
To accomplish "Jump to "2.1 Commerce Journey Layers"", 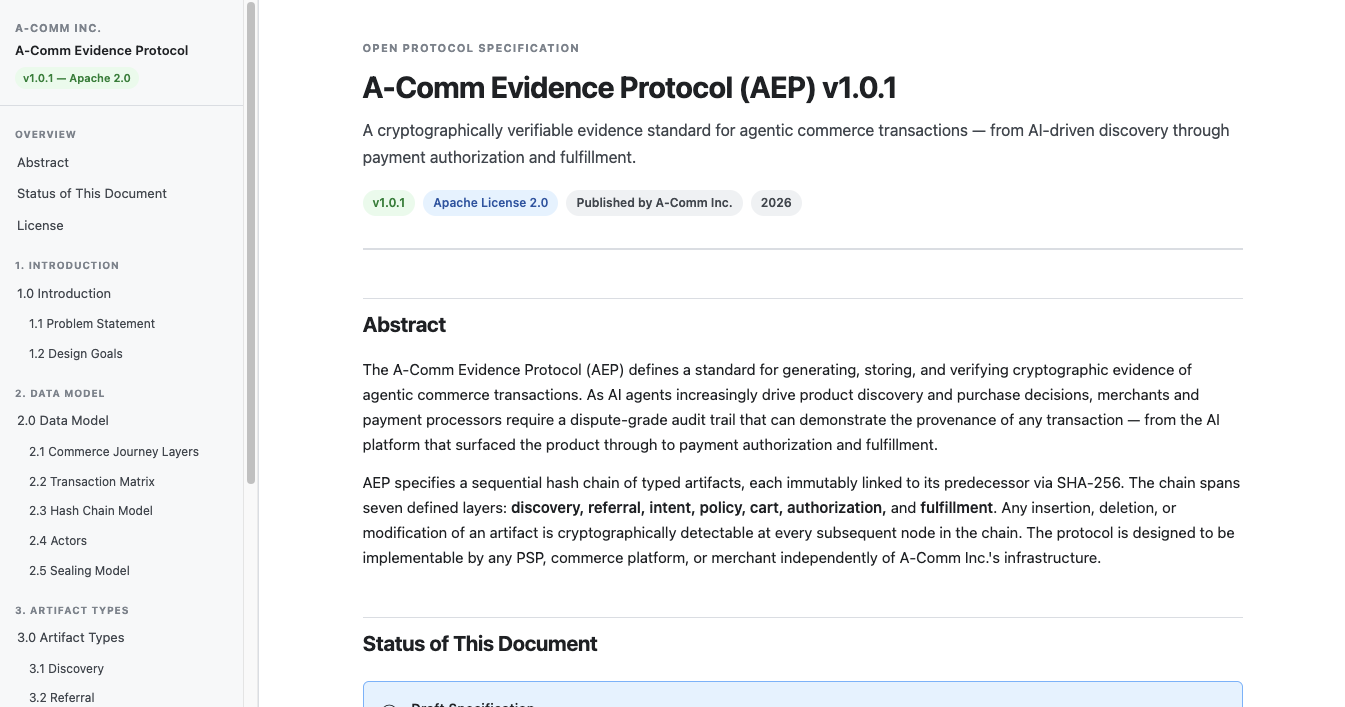I will [113, 451].
